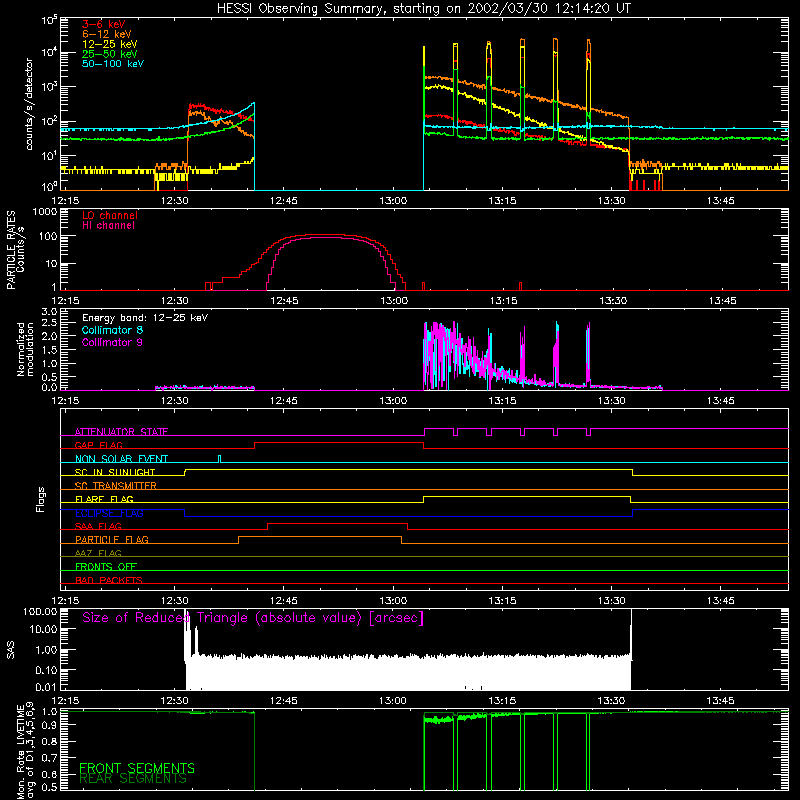800x800 pixels.
Task: Click the 'Size of Reduced Triangle' panel title
Action: coord(253,618)
